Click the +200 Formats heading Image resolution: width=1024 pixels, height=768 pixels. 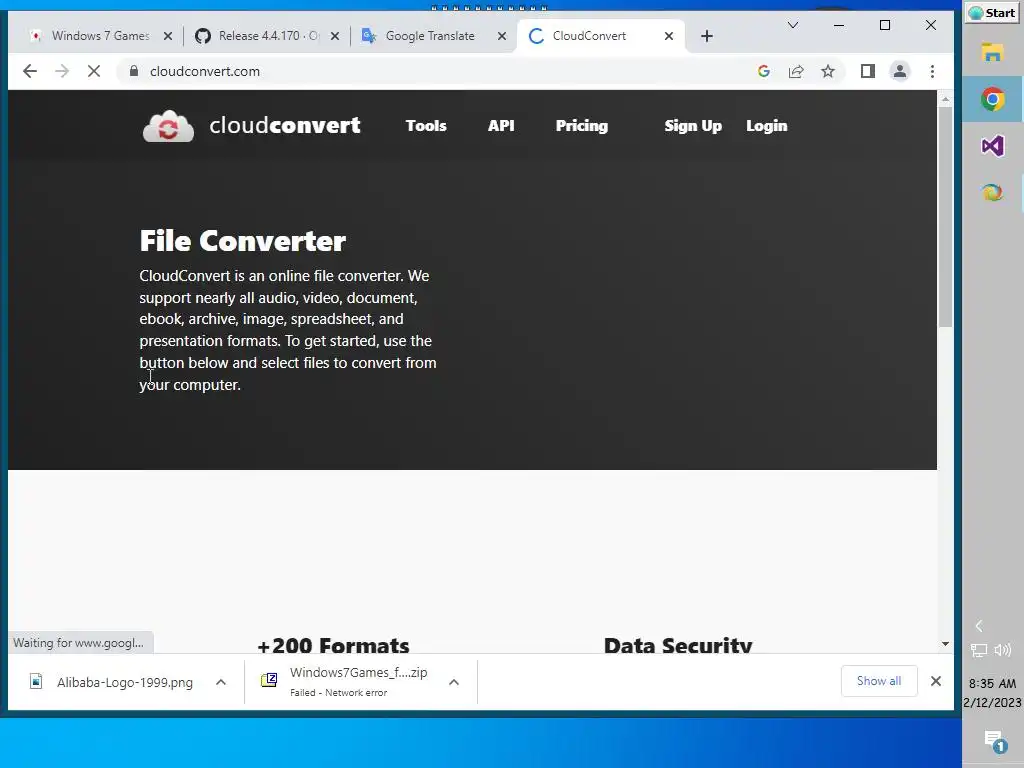click(x=333, y=645)
